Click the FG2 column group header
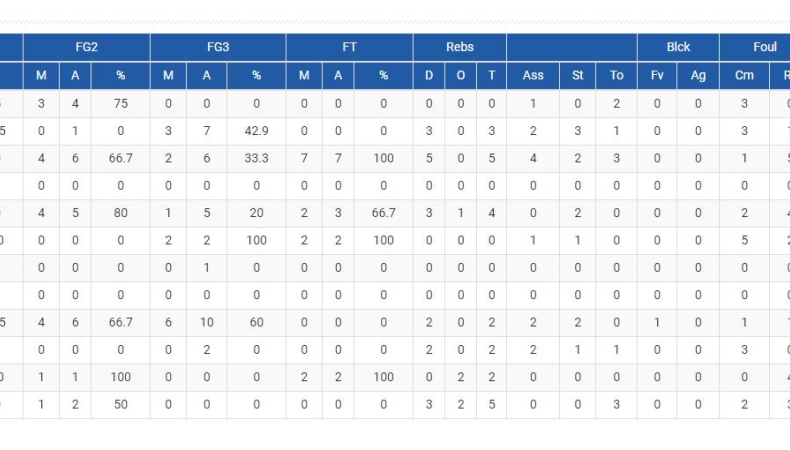This screenshot has height=450, width=790. coord(86,47)
